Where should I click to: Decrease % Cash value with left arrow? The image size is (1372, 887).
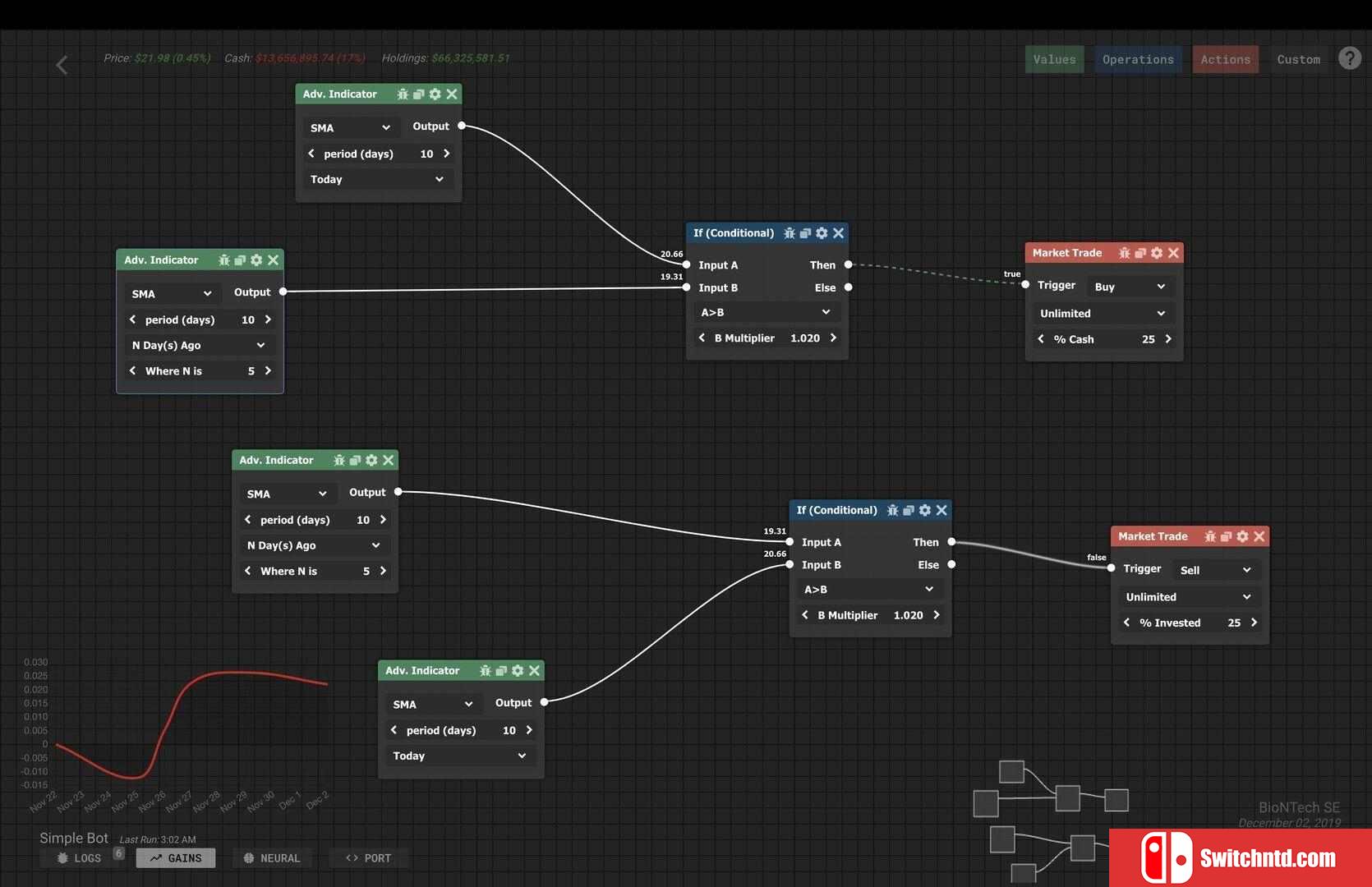[x=1040, y=339]
